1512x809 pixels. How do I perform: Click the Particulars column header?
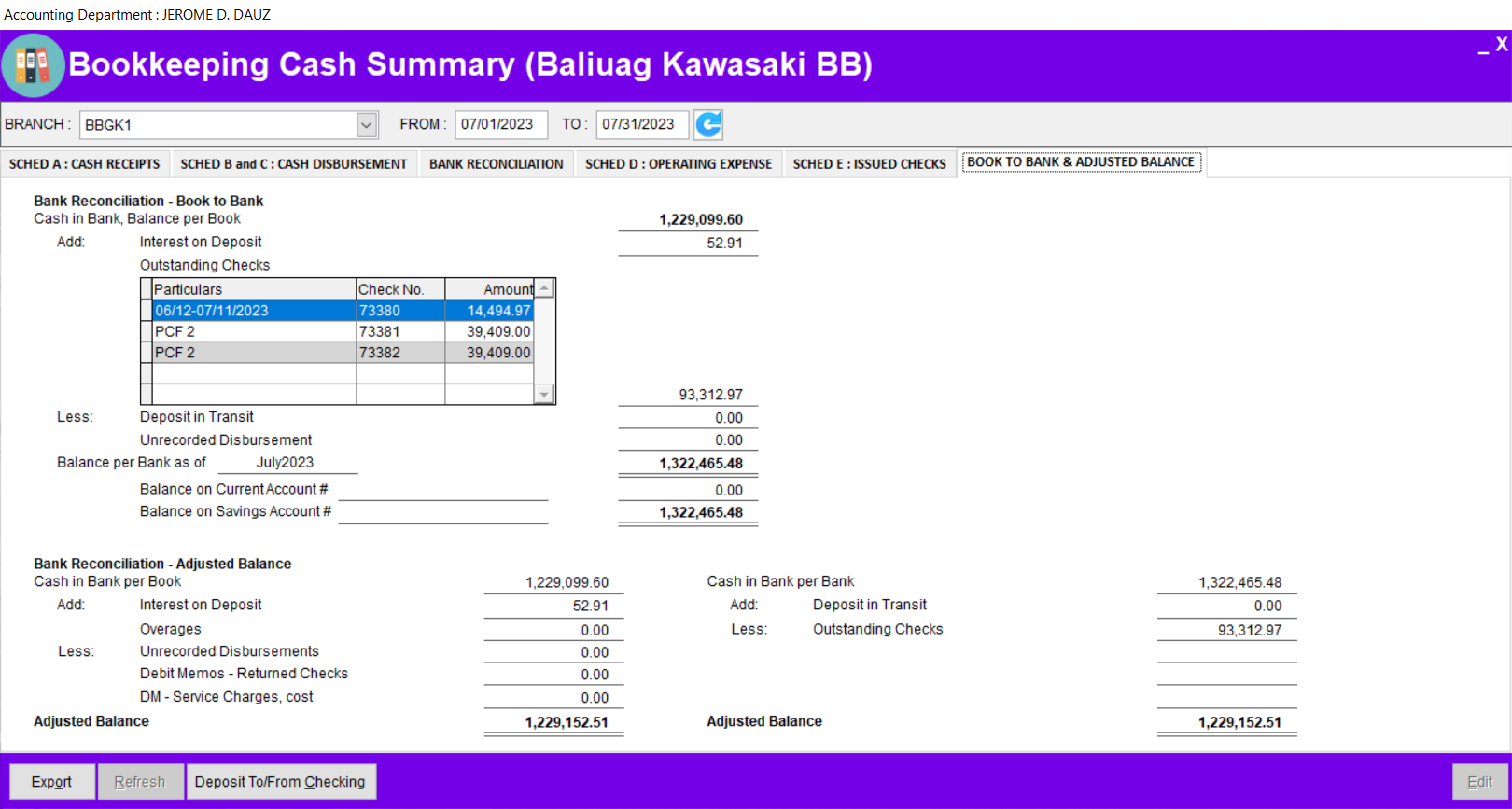point(254,289)
